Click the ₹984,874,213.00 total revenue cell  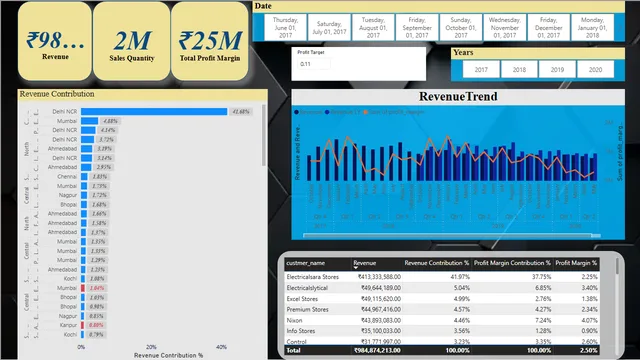(377, 350)
